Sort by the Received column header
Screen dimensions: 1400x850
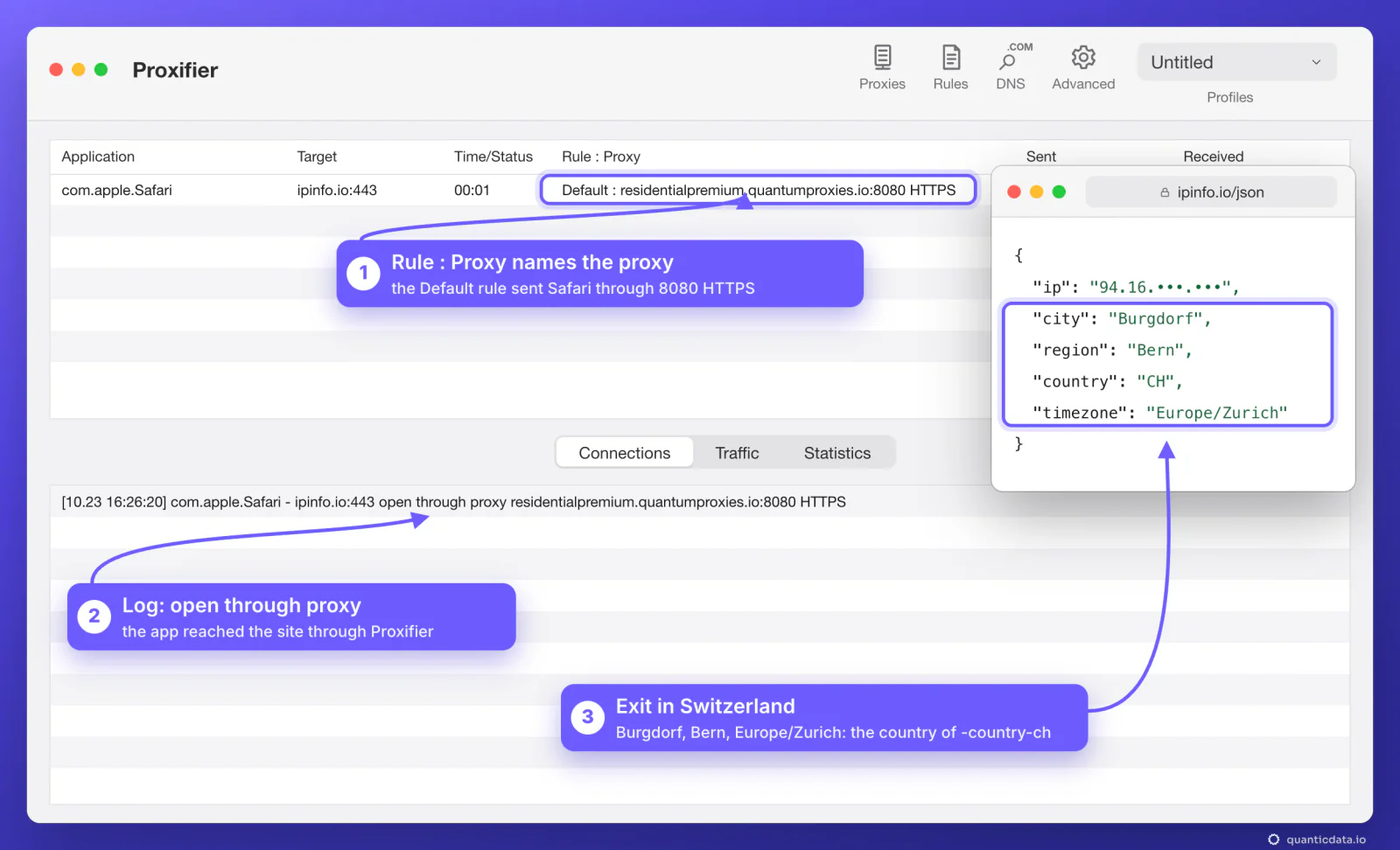pyautogui.click(x=1214, y=157)
